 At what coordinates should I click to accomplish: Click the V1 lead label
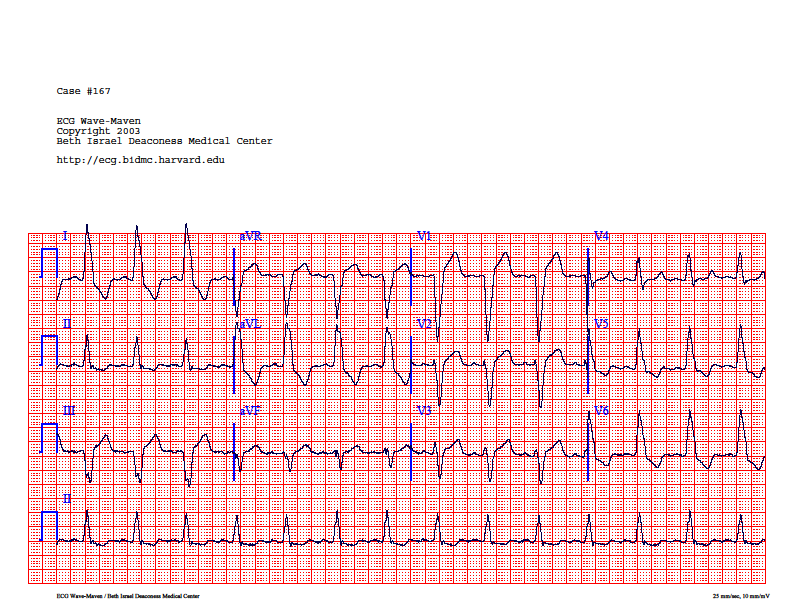pos(424,236)
